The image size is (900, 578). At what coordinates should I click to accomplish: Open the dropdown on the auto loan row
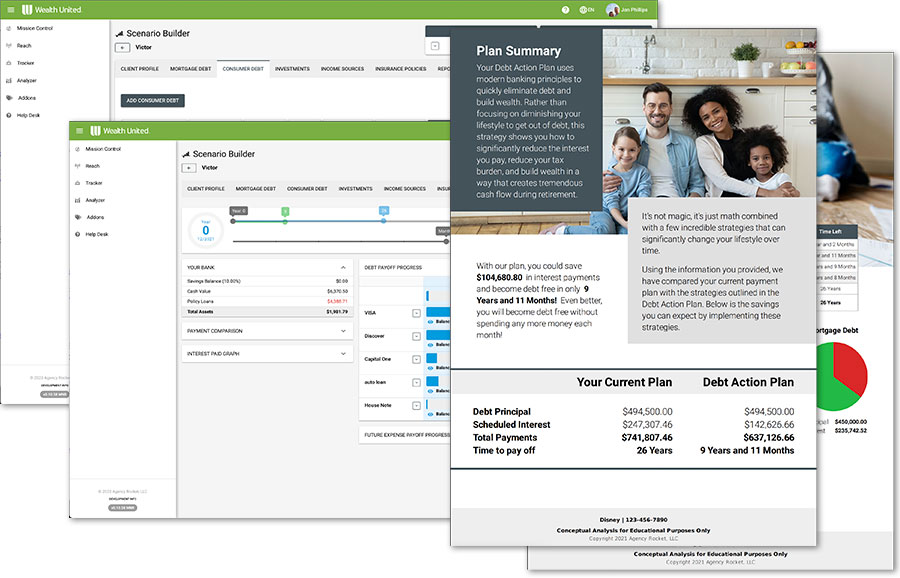tap(417, 383)
